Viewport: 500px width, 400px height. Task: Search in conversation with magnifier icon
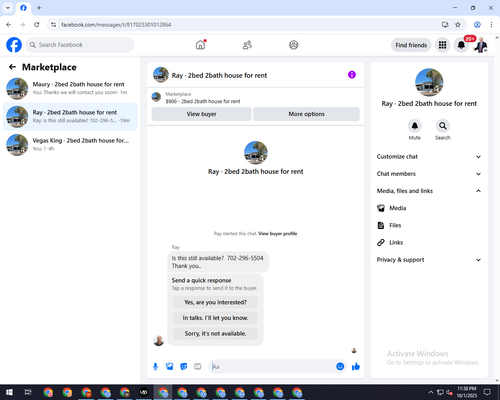point(443,126)
